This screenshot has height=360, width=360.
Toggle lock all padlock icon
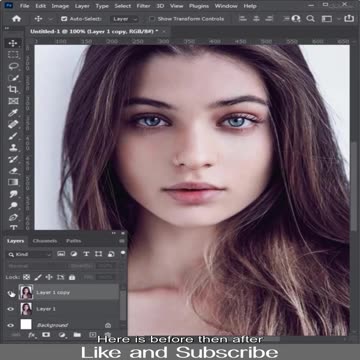tap(72, 277)
